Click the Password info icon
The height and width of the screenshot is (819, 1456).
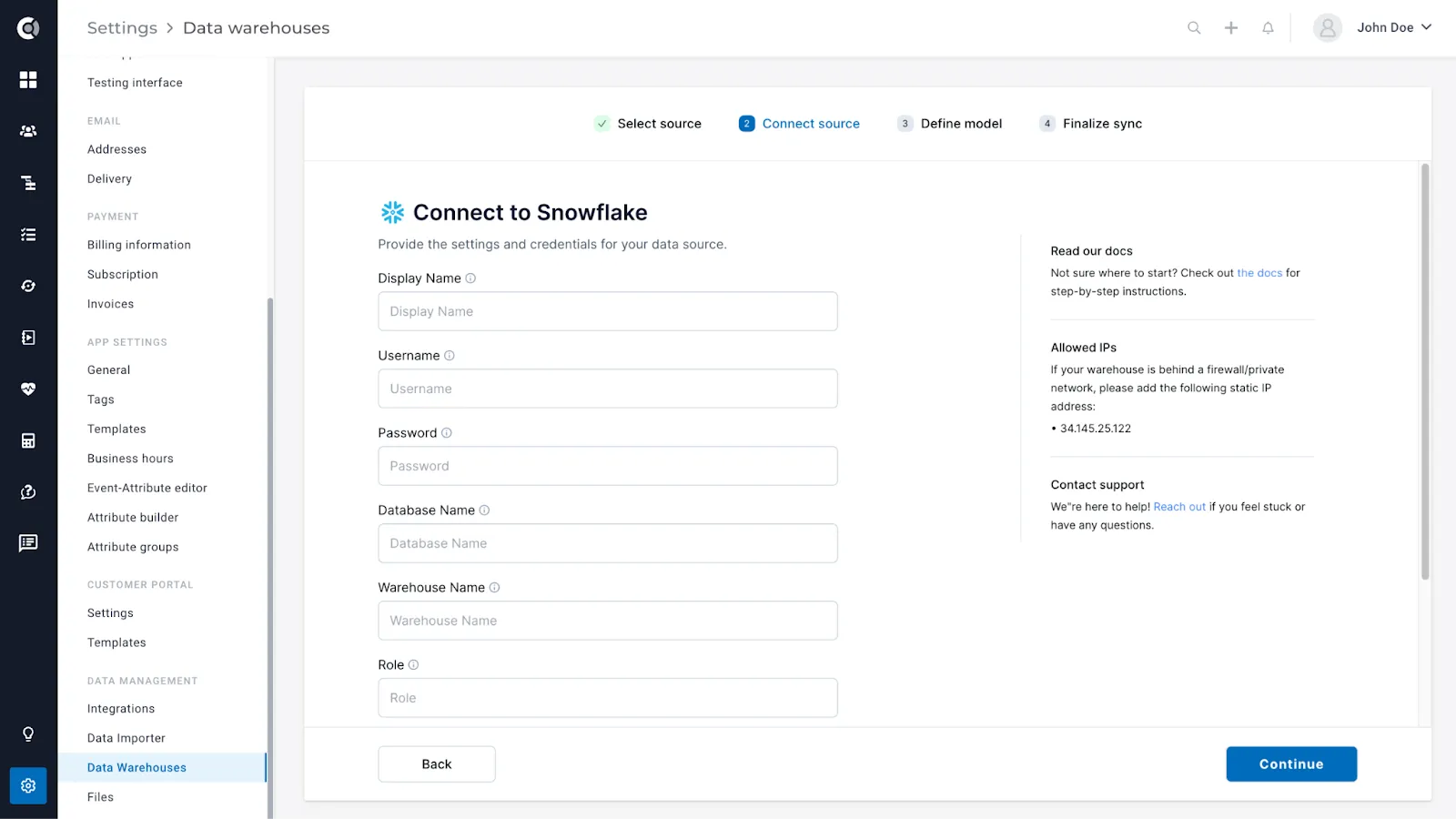(447, 433)
